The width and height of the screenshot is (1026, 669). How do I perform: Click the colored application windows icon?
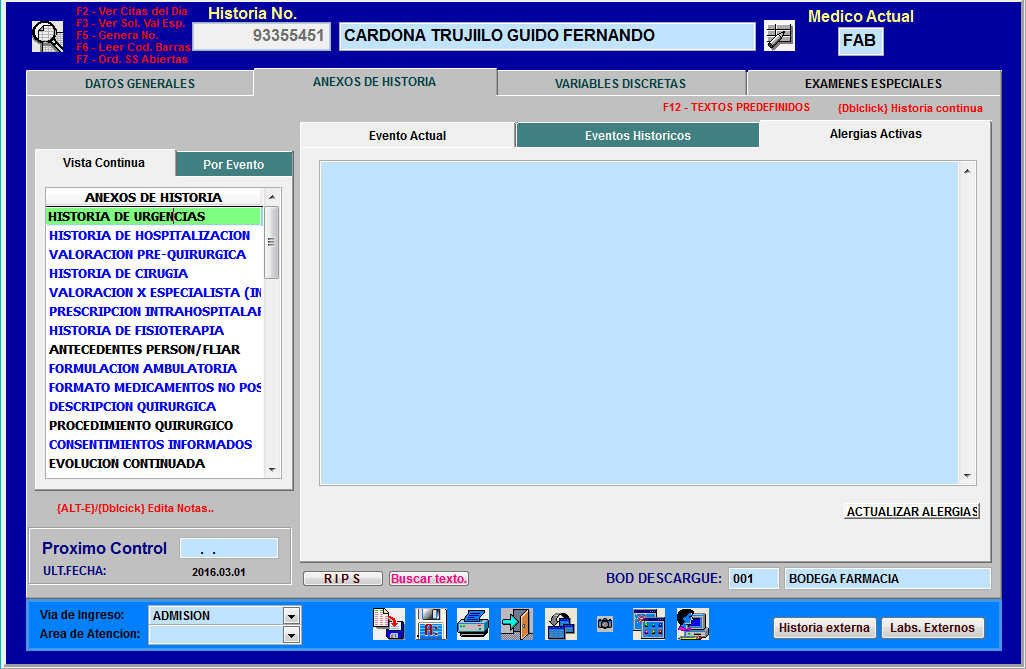(649, 624)
